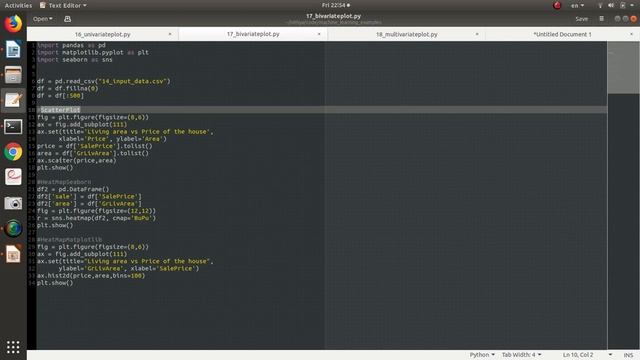Open the hamburger menu next to Save
Screen dimensions: 640x360
[601, 19]
